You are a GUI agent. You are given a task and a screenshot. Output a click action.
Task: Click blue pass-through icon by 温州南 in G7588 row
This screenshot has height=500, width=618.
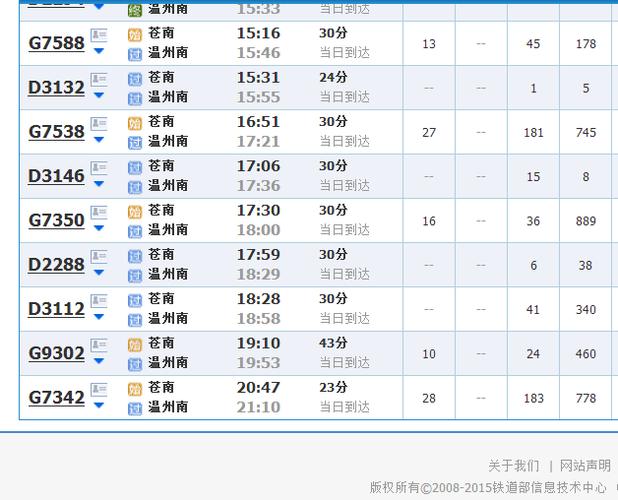135,54
